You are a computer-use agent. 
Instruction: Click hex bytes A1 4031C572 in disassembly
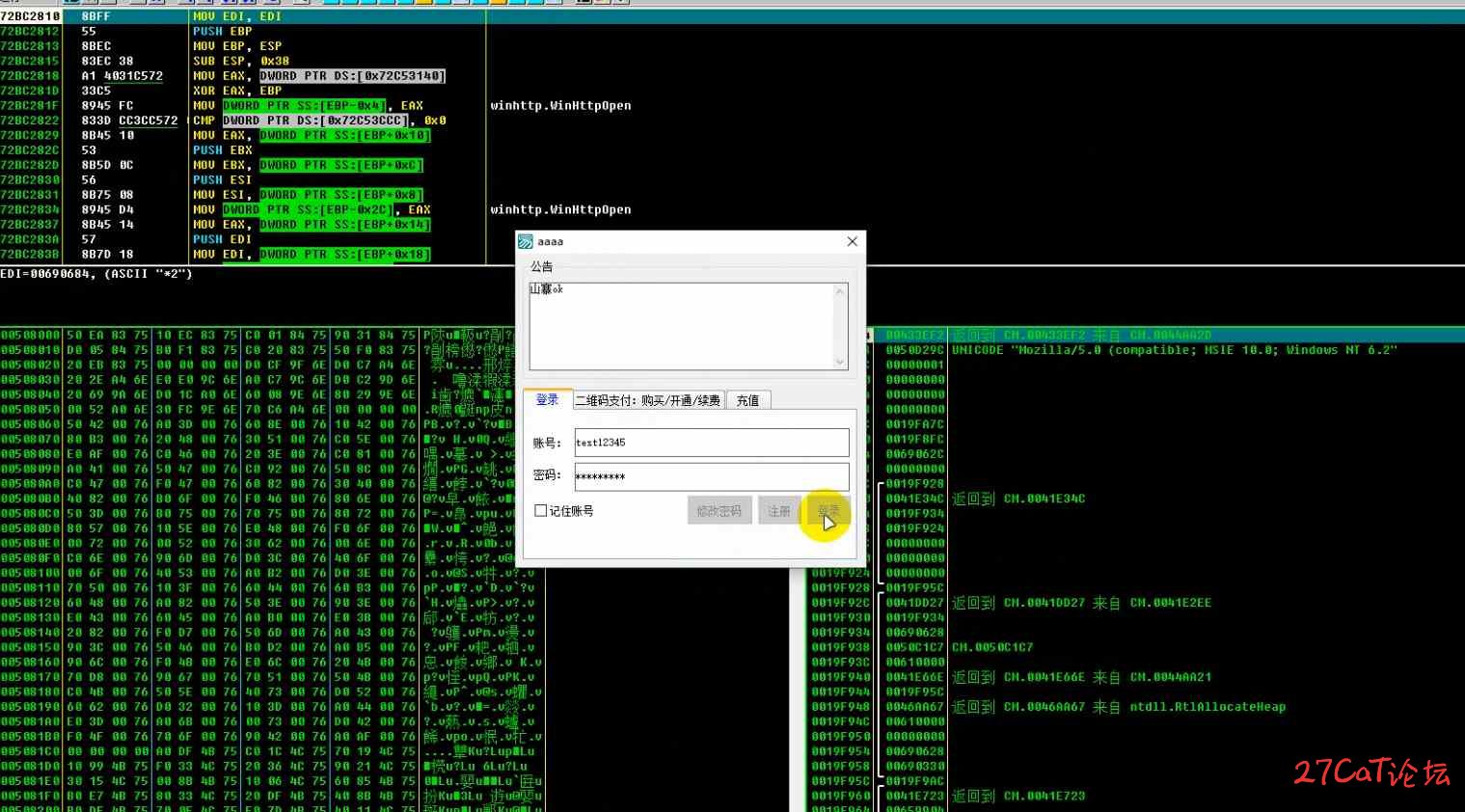point(122,75)
